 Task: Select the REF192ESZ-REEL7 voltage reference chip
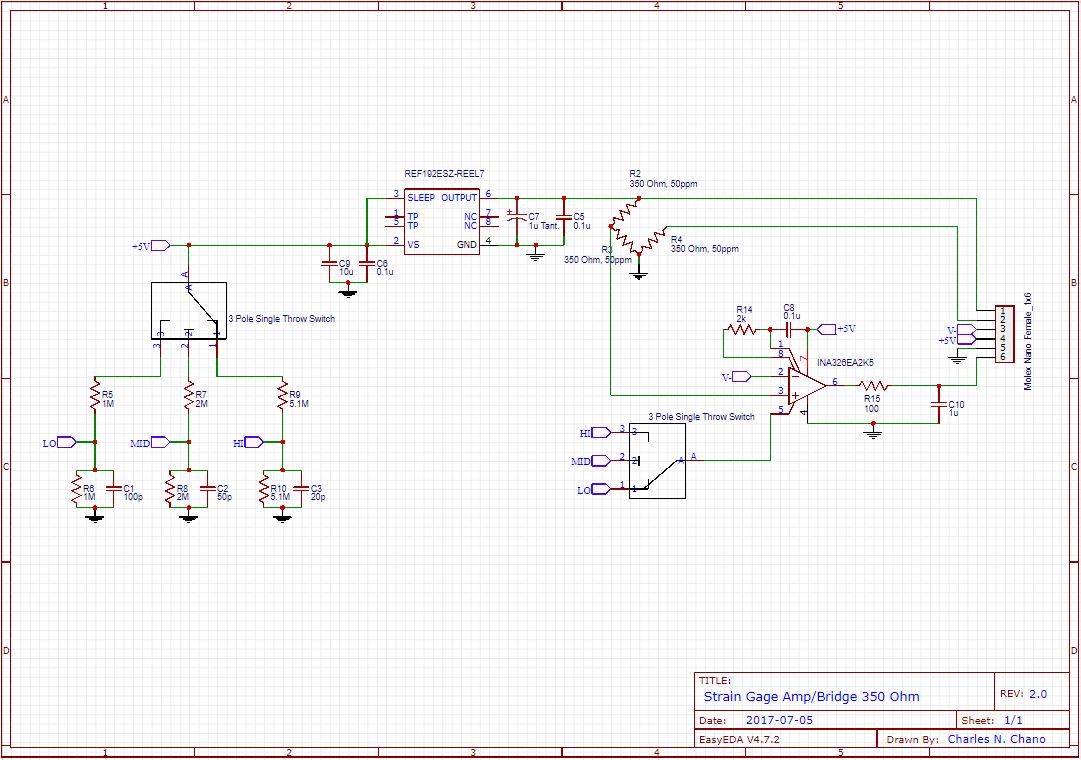[441, 221]
